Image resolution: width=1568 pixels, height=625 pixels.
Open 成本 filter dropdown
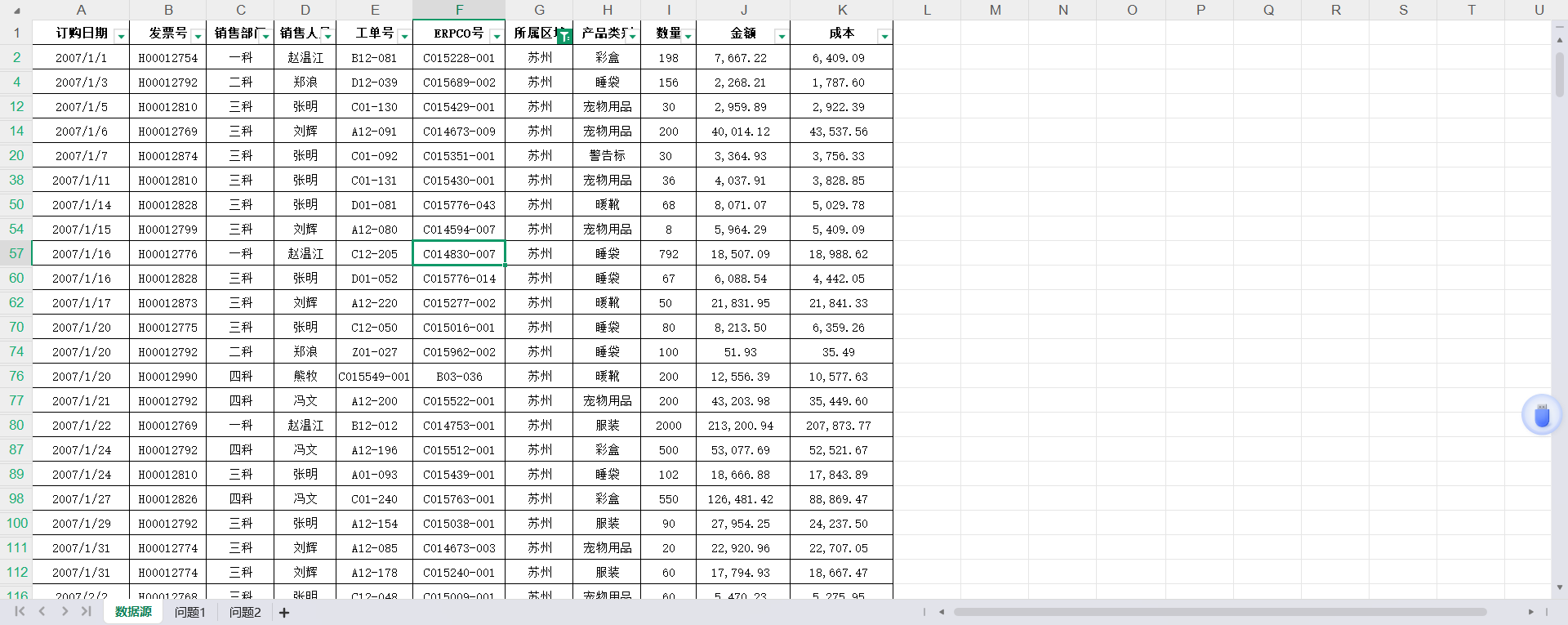(884, 36)
